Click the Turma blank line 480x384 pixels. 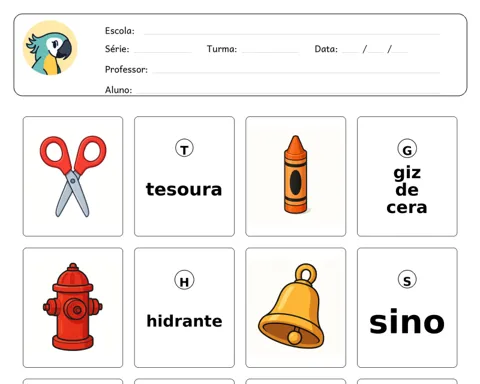click(270, 52)
